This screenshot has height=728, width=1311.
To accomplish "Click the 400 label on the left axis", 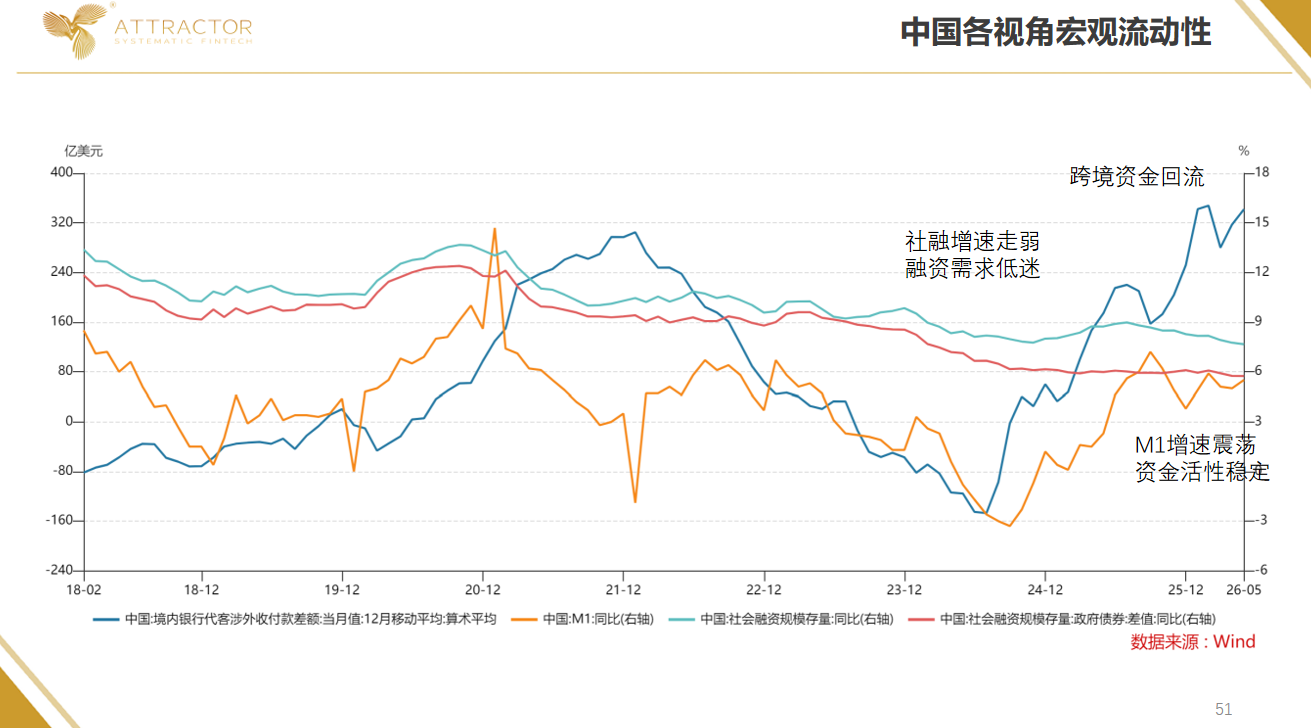I will tap(62, 173).
